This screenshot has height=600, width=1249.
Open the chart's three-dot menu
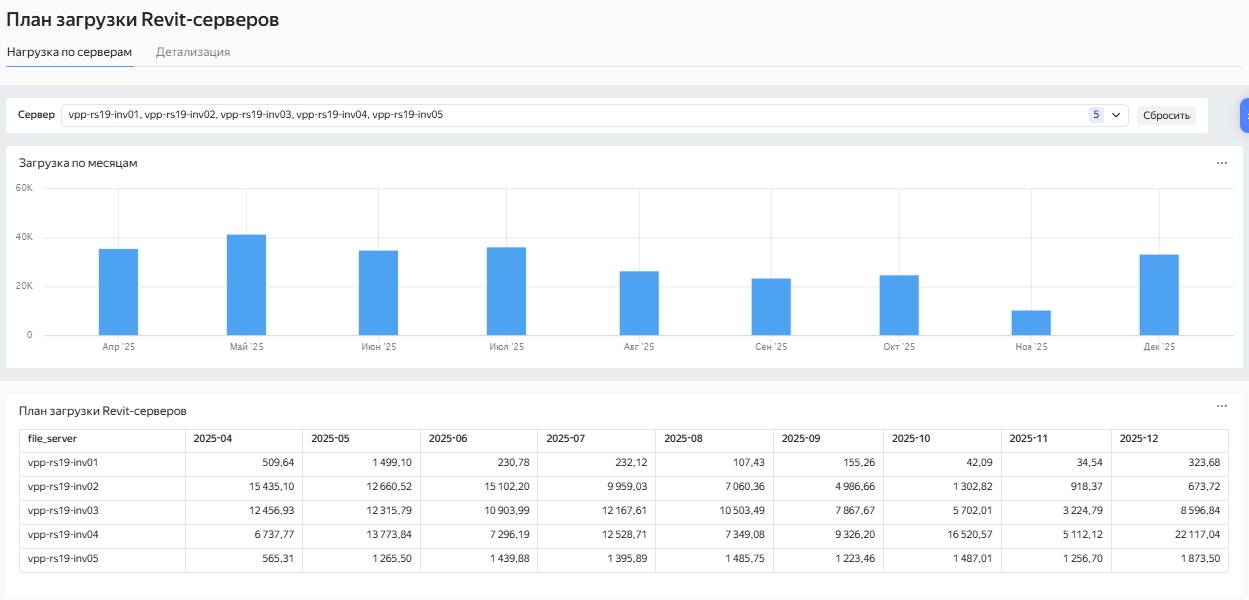pyautogui.click(x=1221, y=163)
